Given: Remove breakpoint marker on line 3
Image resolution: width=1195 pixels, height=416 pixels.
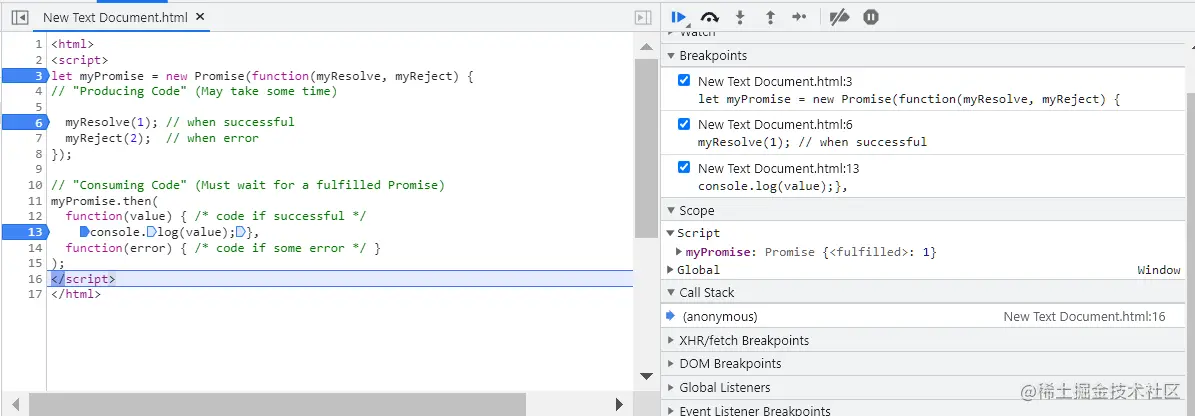Looking at the screenshot, I should click(x=24, y=75).
